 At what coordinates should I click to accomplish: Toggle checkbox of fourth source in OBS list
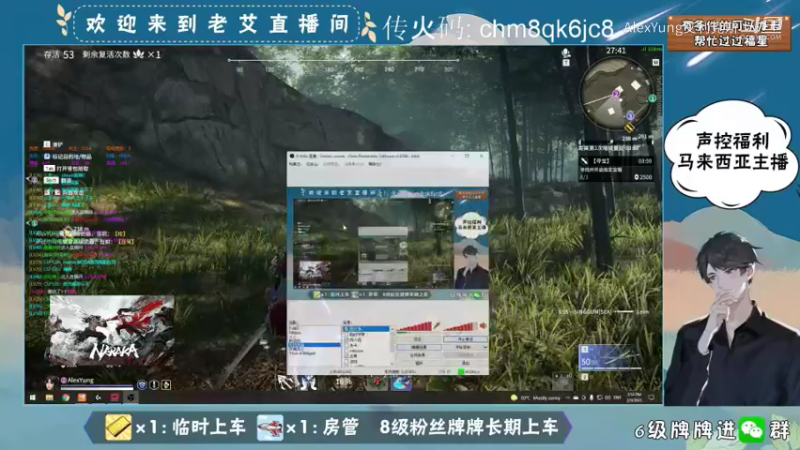pos(347,345)
